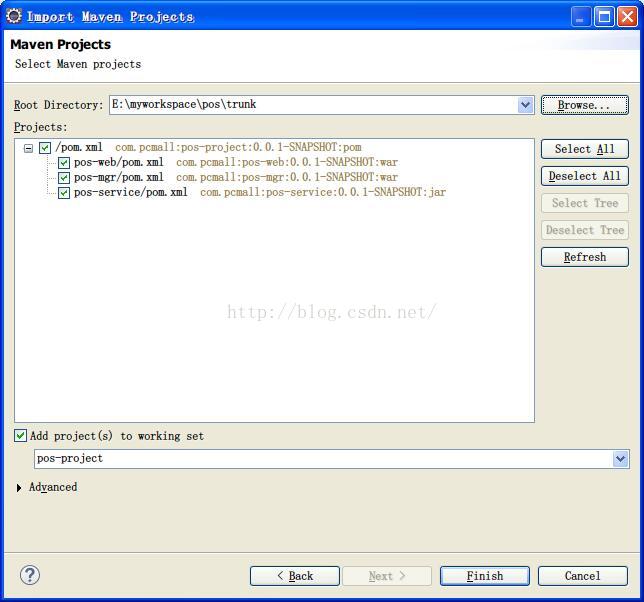Uncheck the pos-service/pom.xml checkbox

64,193
